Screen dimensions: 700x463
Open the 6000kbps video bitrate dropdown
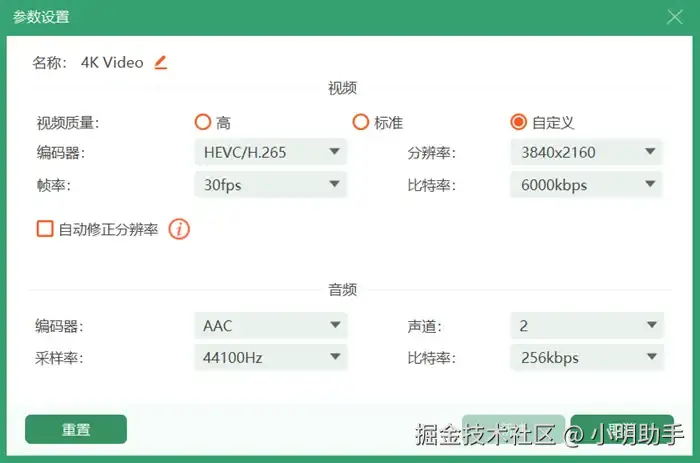tap(587, 185)
